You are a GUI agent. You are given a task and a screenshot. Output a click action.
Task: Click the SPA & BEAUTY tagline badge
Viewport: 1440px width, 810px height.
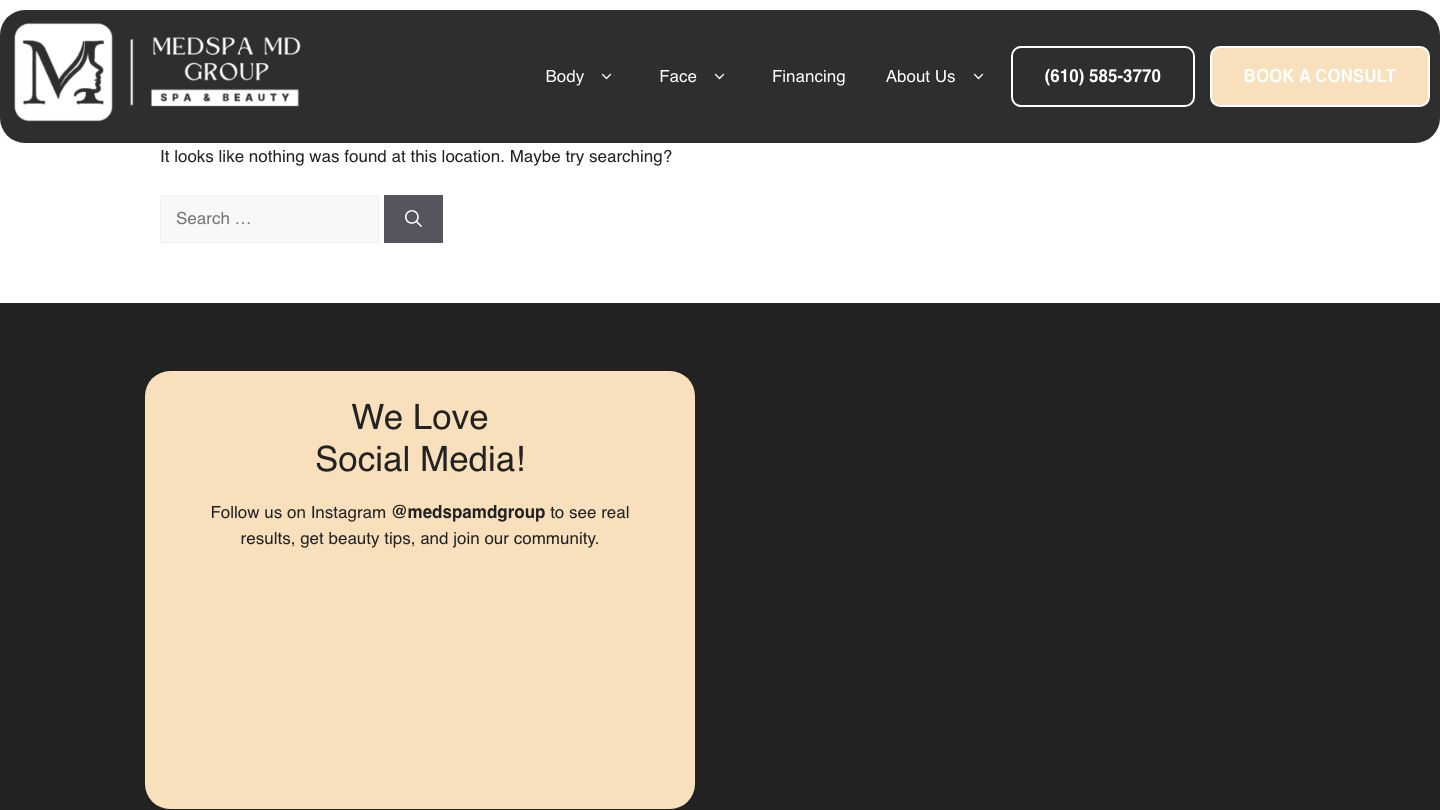tap(225, 98)
